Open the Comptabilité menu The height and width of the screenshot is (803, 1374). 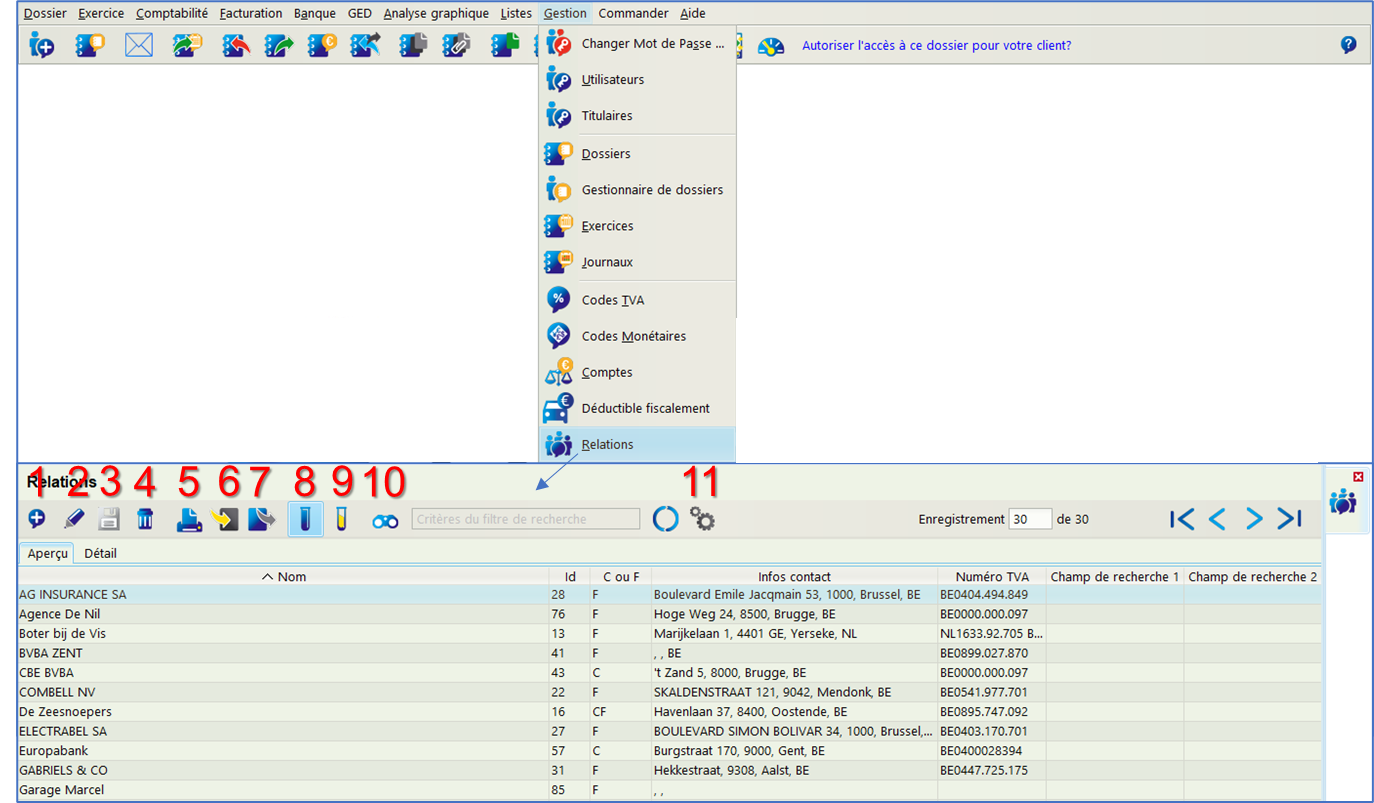(x=172, y=13)
